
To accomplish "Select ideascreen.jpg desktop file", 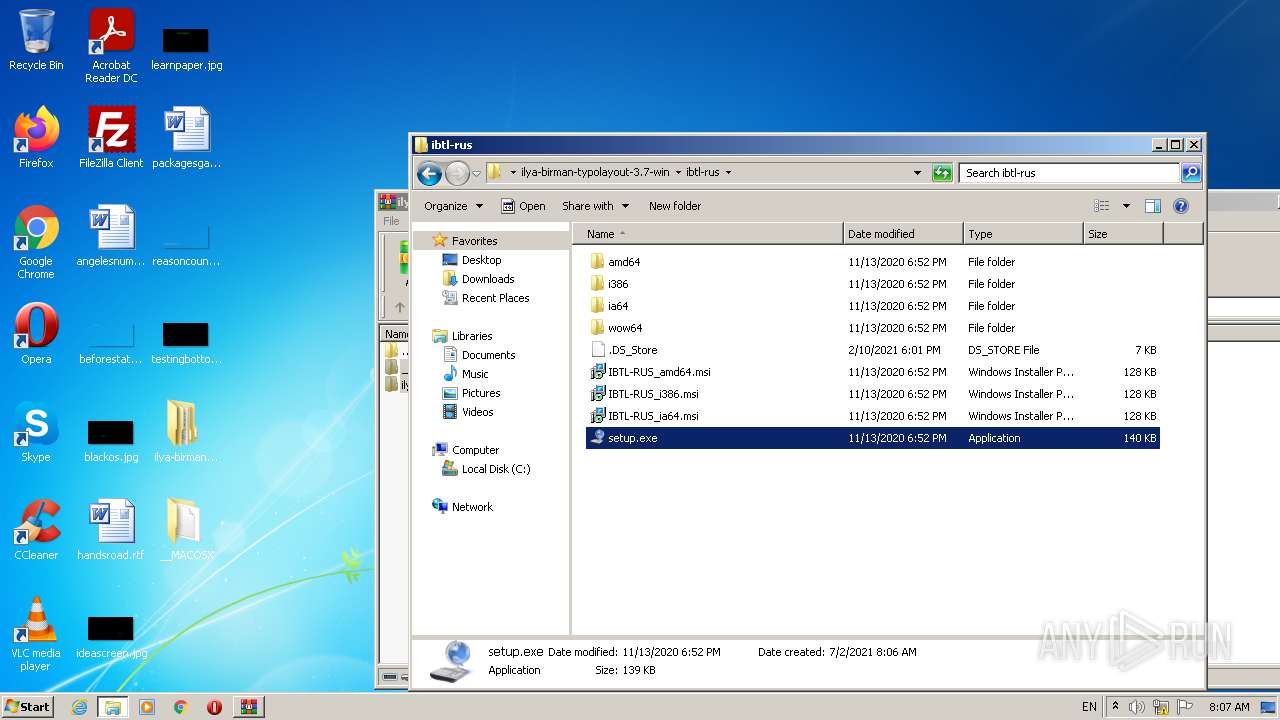I will [111, 636].
